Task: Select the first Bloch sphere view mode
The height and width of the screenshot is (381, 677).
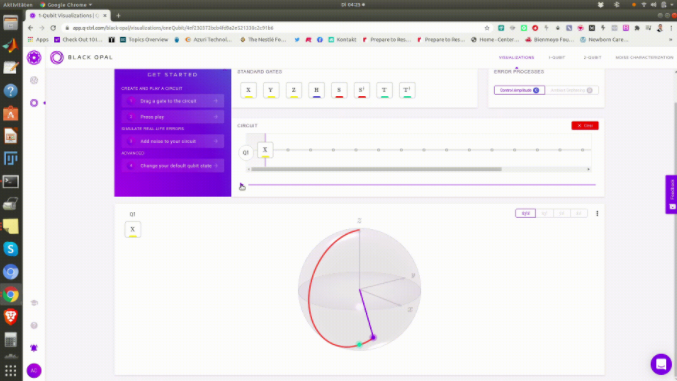Action: point(525,213)
